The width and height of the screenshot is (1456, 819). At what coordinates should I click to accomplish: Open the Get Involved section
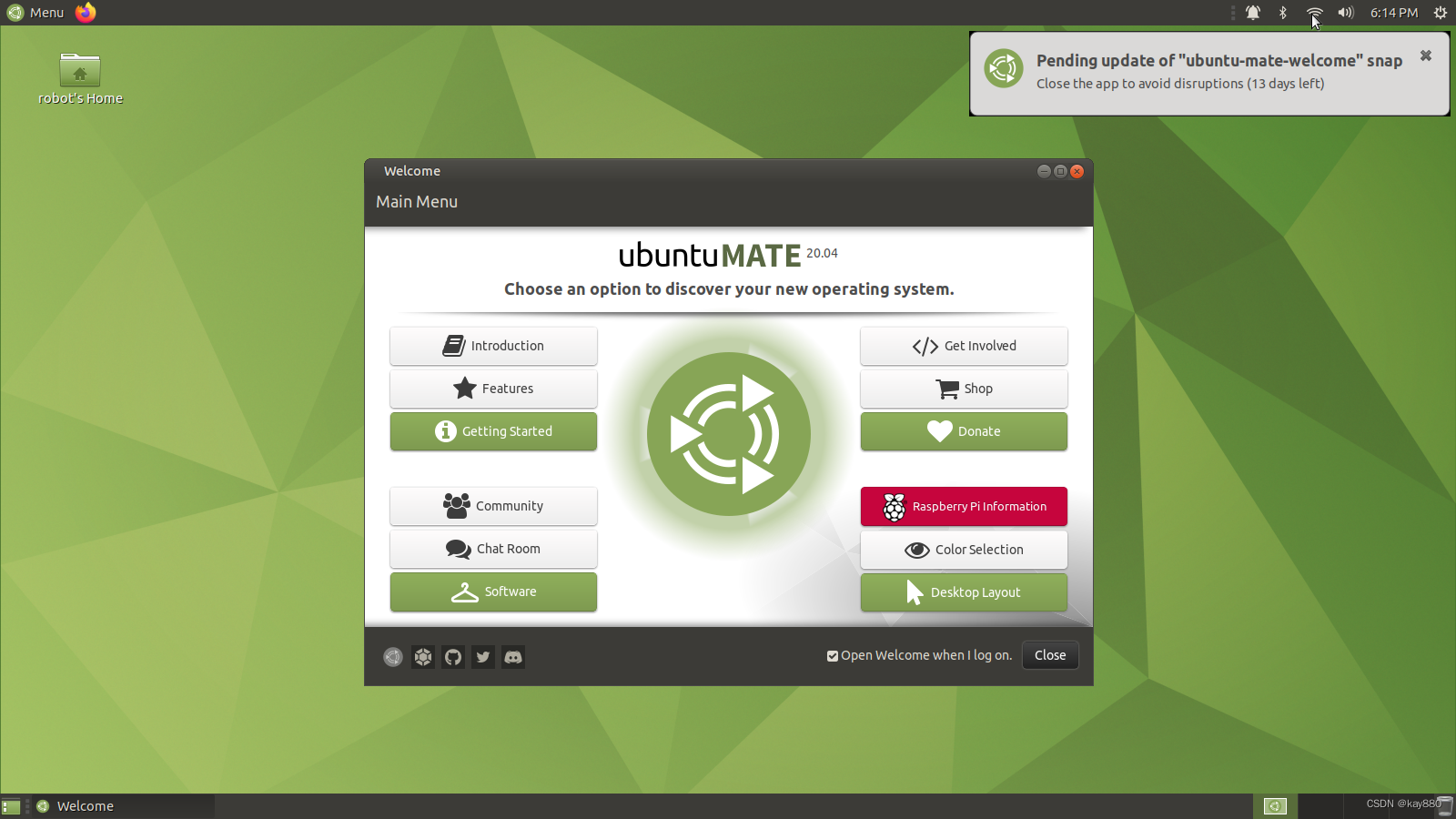tap(964, 346)
